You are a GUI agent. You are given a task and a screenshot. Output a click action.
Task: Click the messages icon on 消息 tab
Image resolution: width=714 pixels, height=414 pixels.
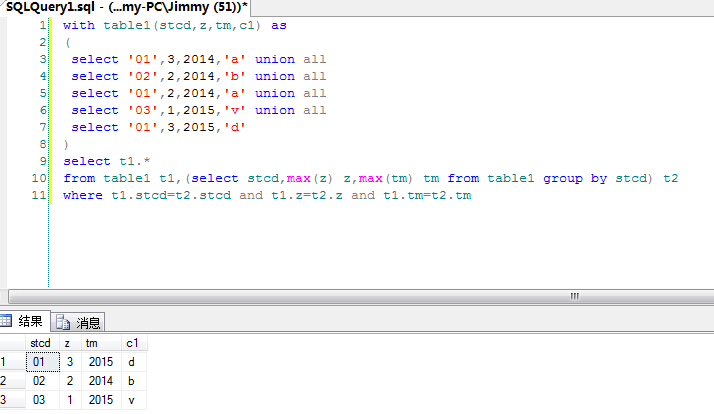pyautogui.click(x=63, y=322)
